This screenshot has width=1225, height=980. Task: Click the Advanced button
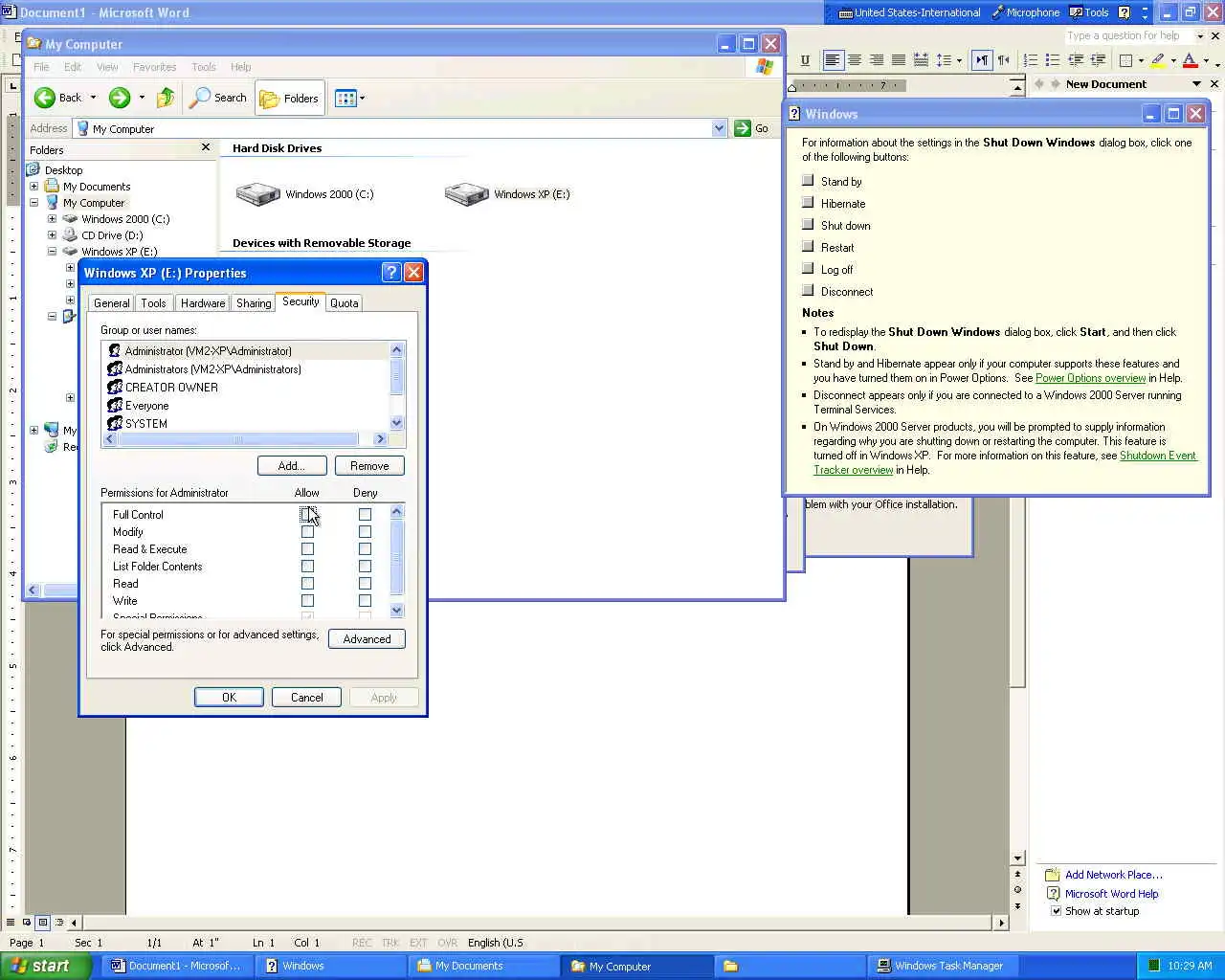367,639
